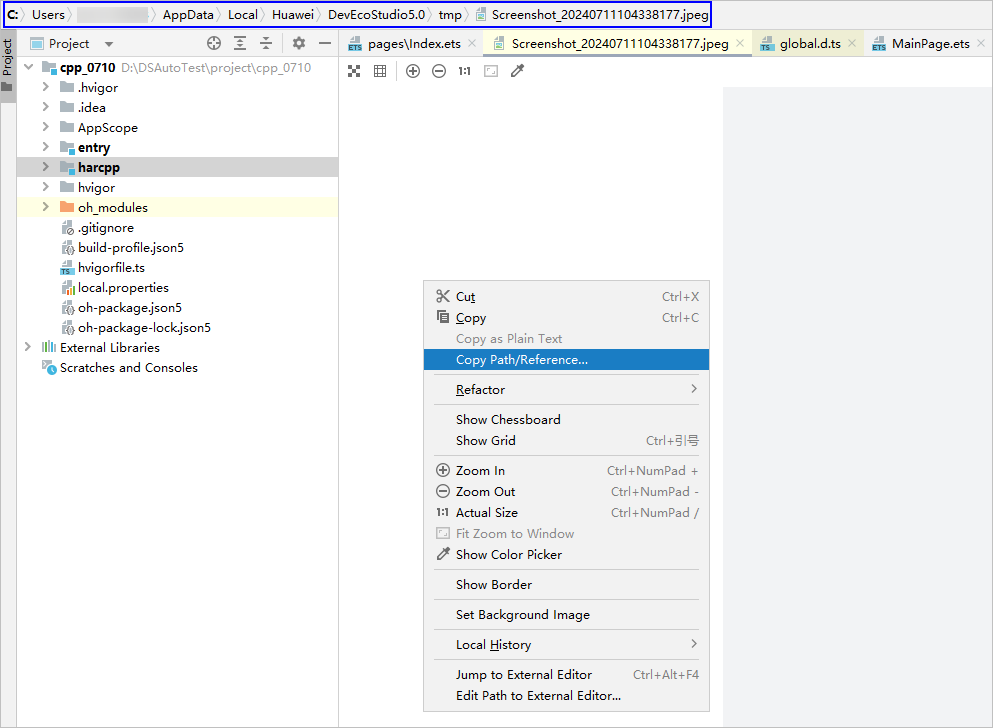This screenshot has width=993, height=728.
Task: Click DevEcoStudio5.0 in the breadcrumb path
Action: point(376,15)
